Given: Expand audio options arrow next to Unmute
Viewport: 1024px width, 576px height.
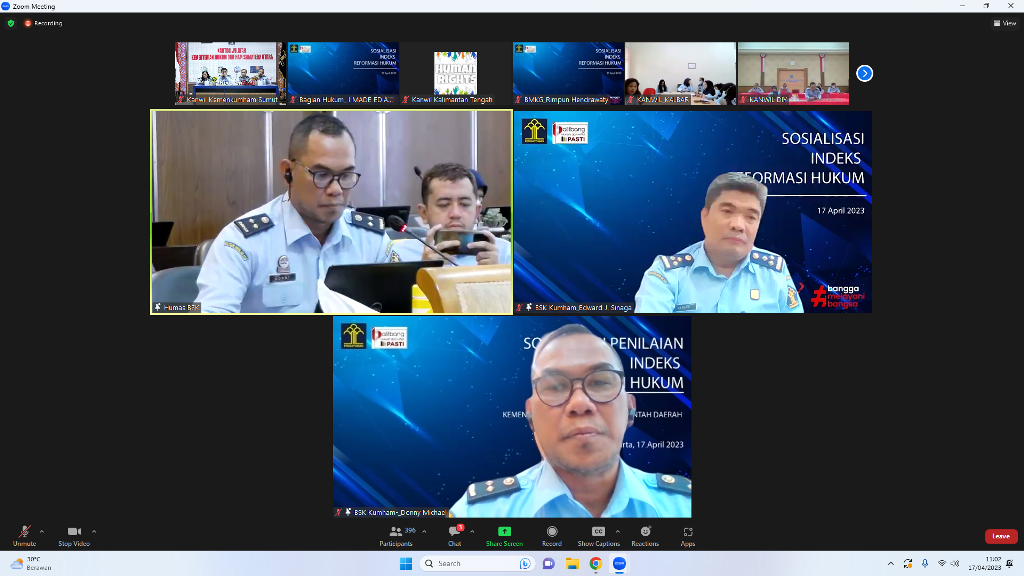Looking at the screenshot, I should [x=42, y=531].
